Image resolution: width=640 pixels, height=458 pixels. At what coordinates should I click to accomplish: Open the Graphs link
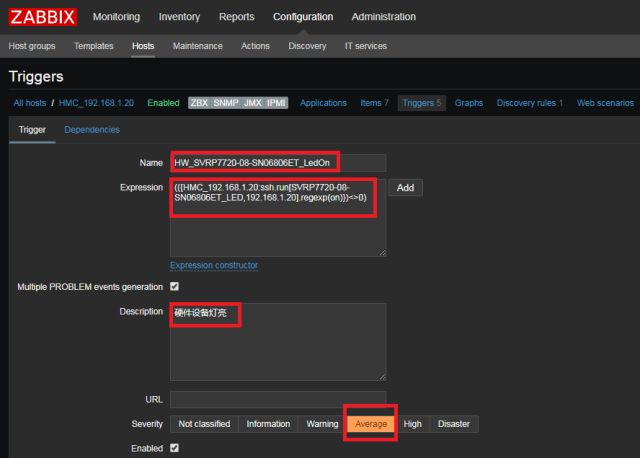[469, 103]
